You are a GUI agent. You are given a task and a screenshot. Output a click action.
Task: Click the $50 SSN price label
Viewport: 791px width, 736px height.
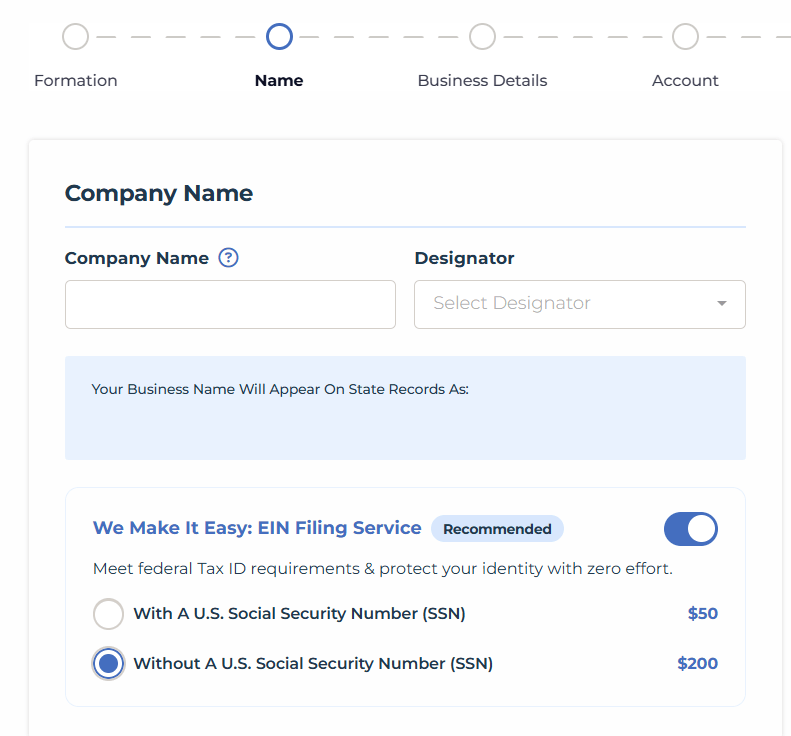coord(702,613)
